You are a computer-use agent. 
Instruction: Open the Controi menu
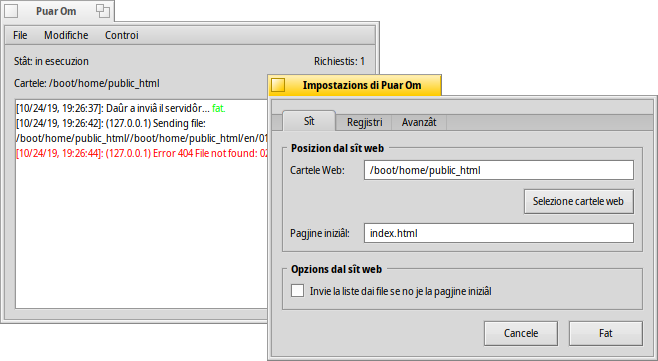point(122,35)
